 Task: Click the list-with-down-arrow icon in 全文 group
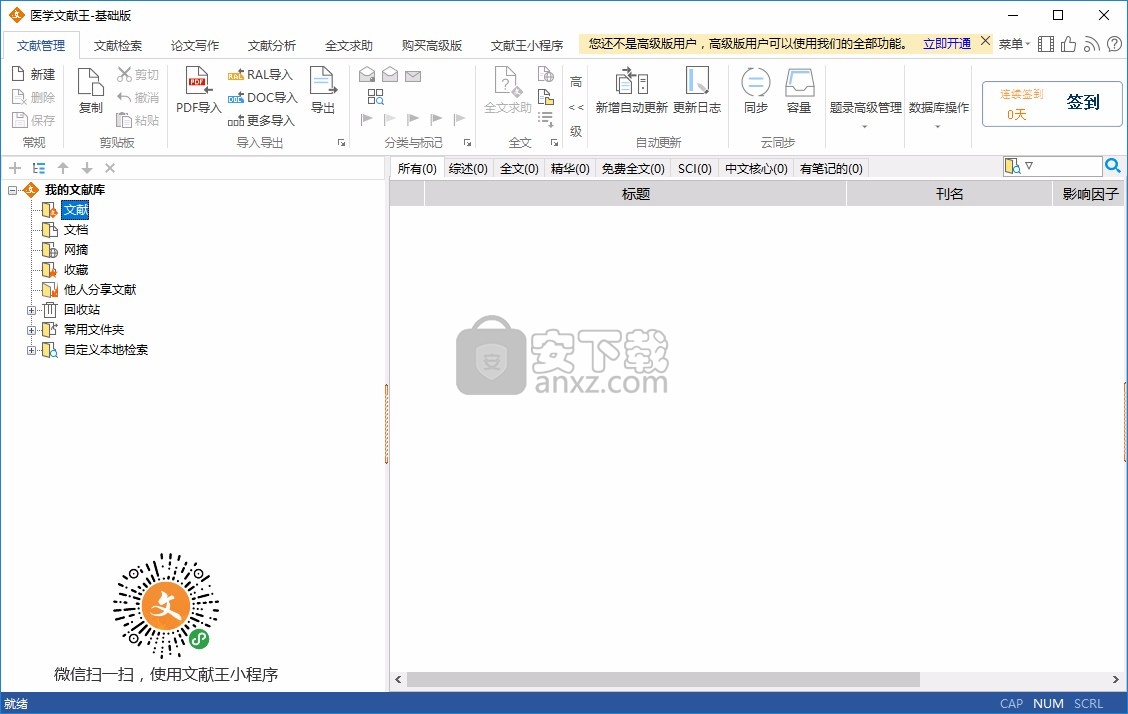[x=546, y=119]
